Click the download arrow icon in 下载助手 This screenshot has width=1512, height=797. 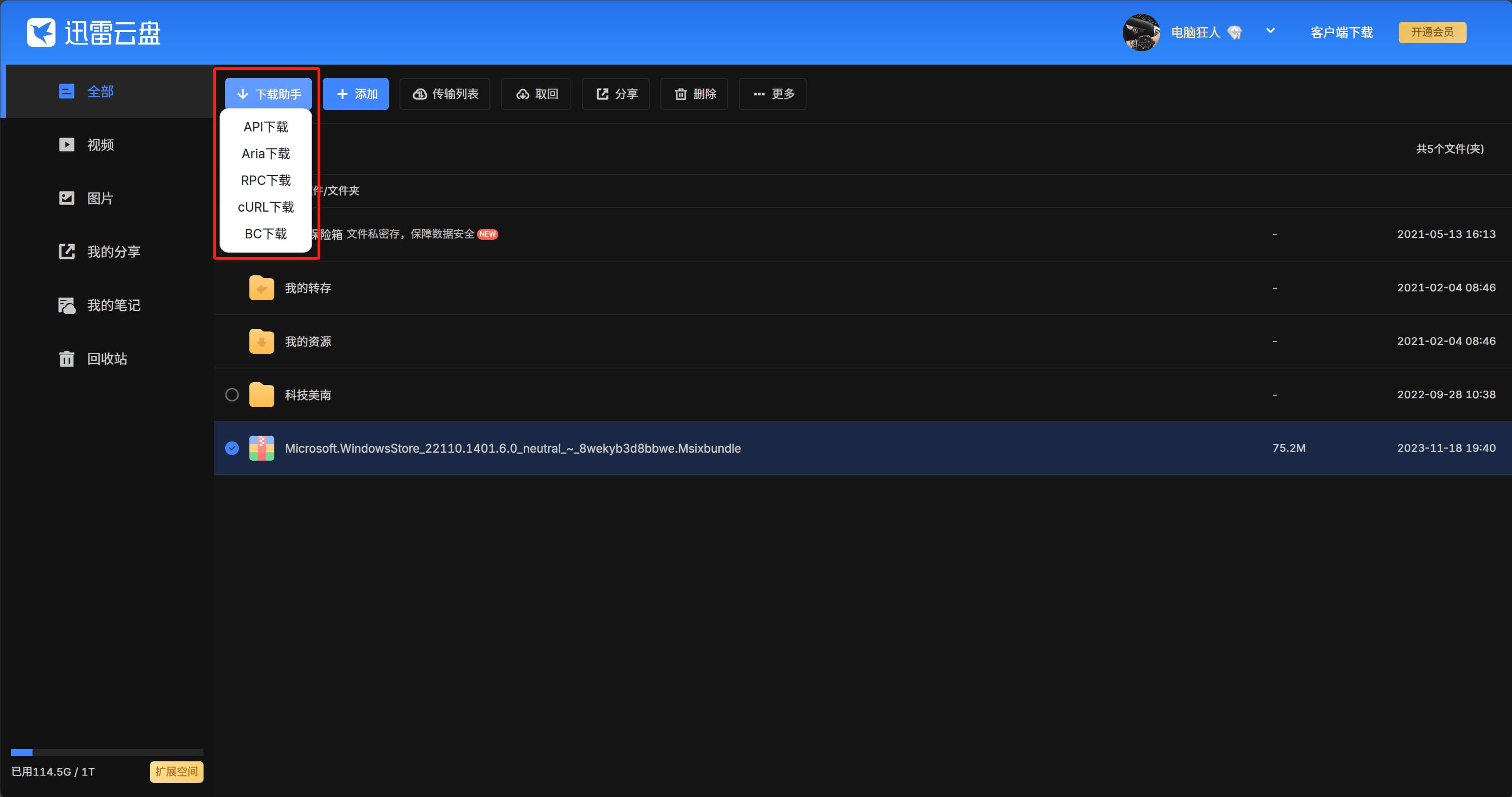pyautogui.click(x=242, y=94)
